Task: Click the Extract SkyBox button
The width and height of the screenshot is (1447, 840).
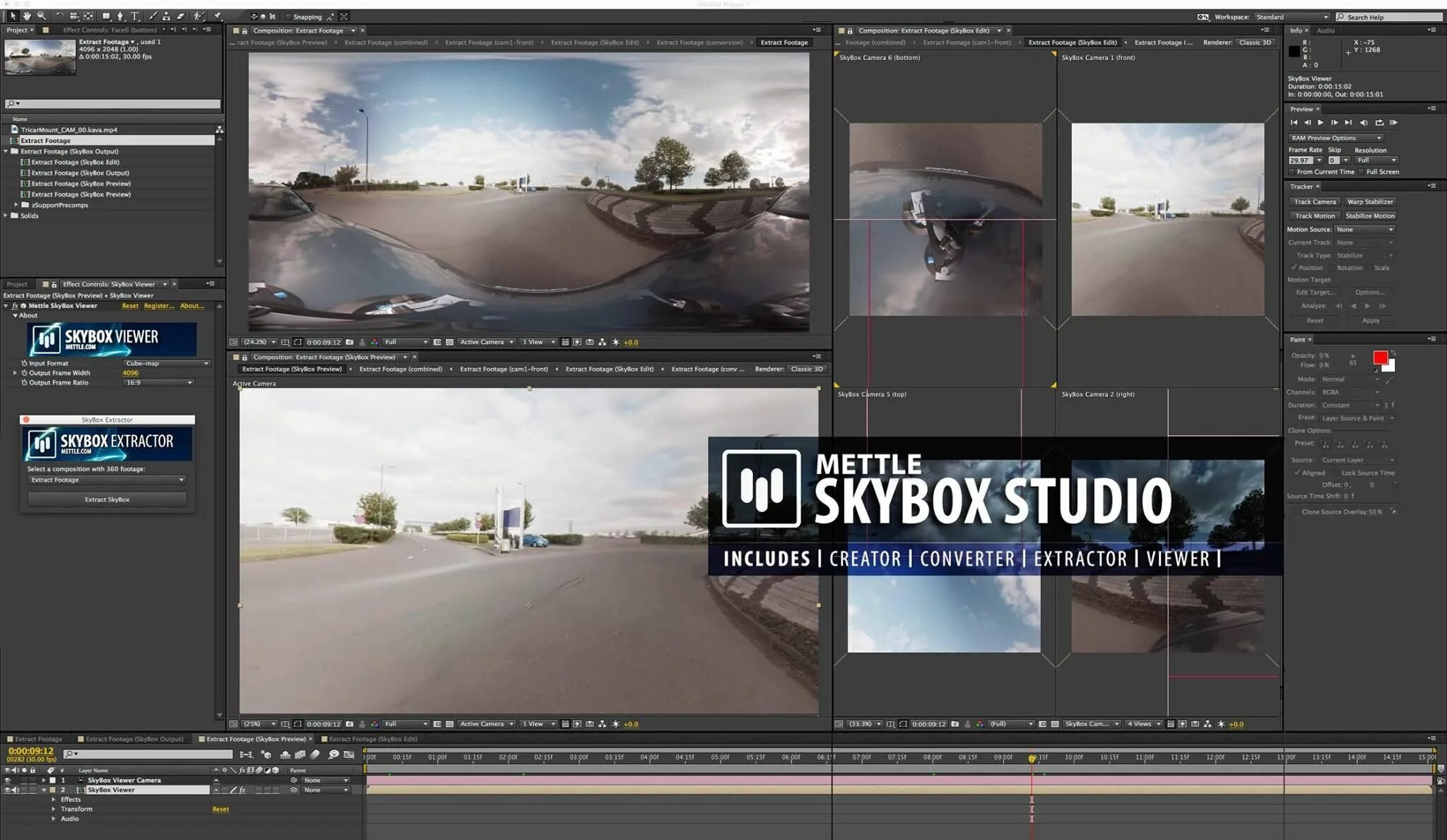Action: pos(107,499)
